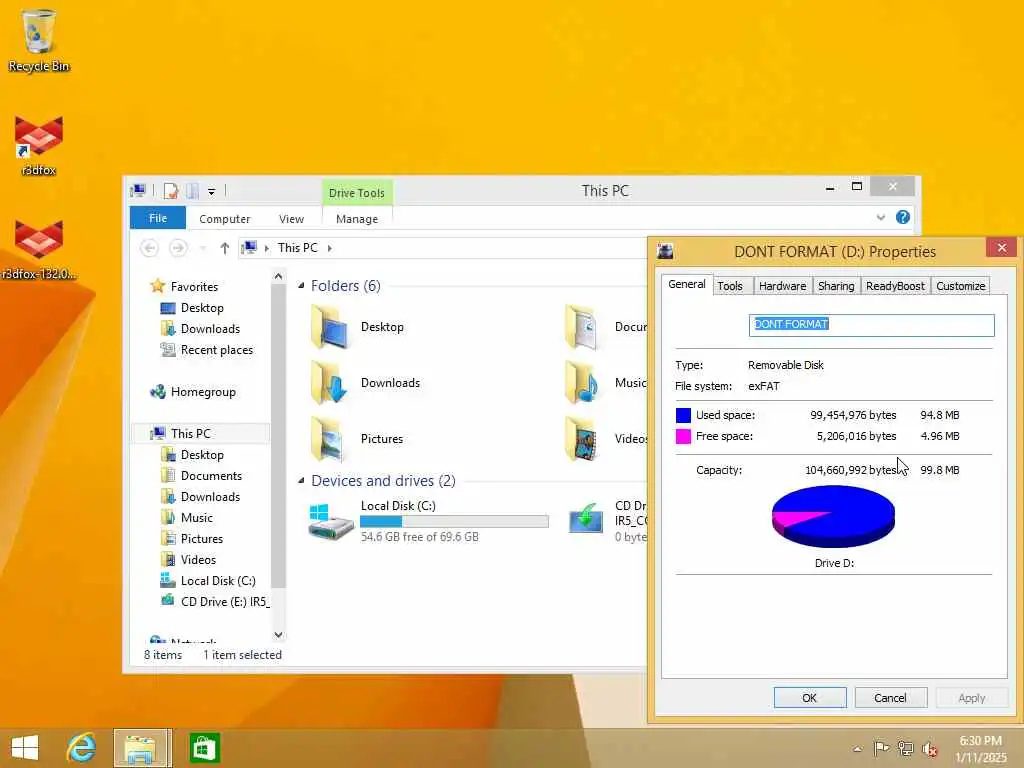Click the blue Used space color swatch
Screen dimensions: 1024x768
pyautogui.click(x=683, y=415)
